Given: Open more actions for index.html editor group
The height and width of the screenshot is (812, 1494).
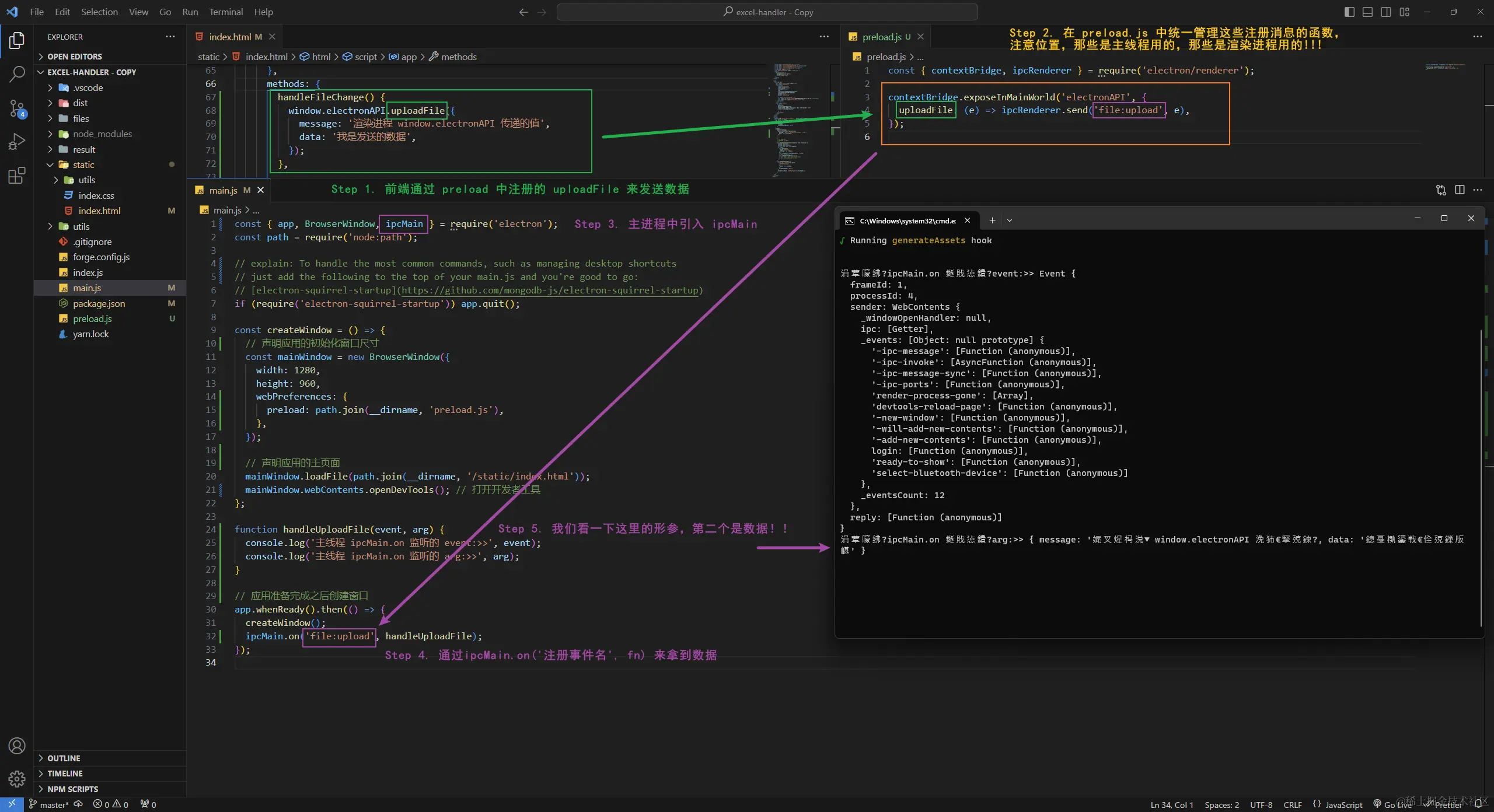Looking at the screenshot, I should (824, 37).
